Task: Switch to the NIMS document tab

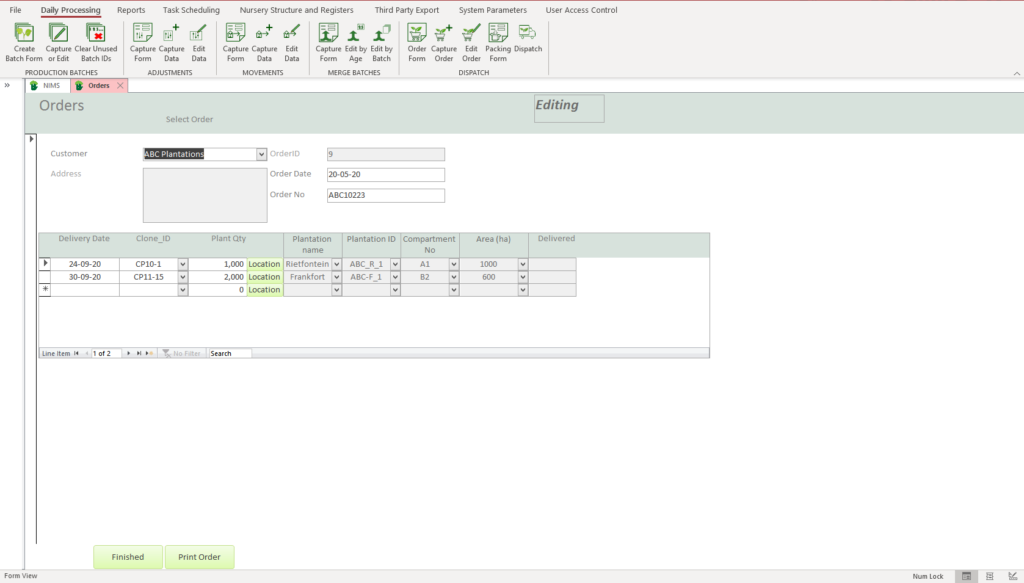Action: [x=46, y=86]
